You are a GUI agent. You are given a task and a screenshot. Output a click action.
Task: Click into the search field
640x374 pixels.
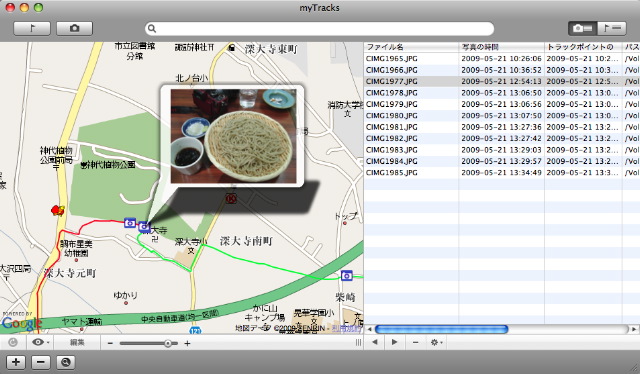coord(319,29)
